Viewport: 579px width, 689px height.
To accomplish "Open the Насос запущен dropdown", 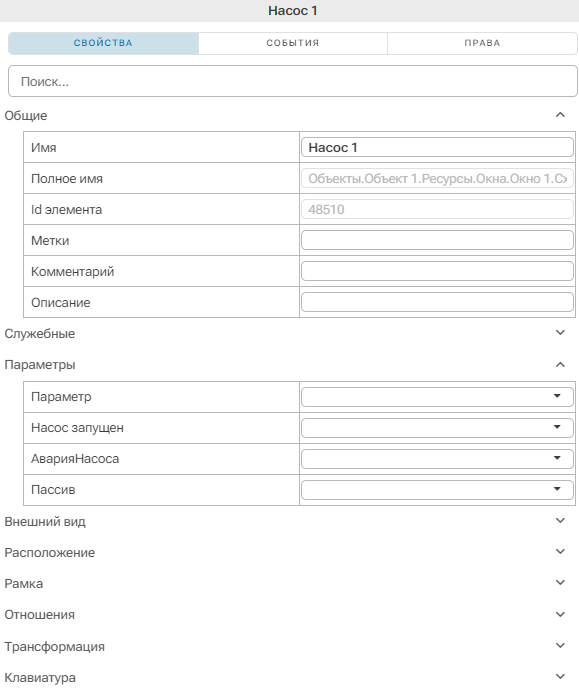I will click(x=437, y=428).
